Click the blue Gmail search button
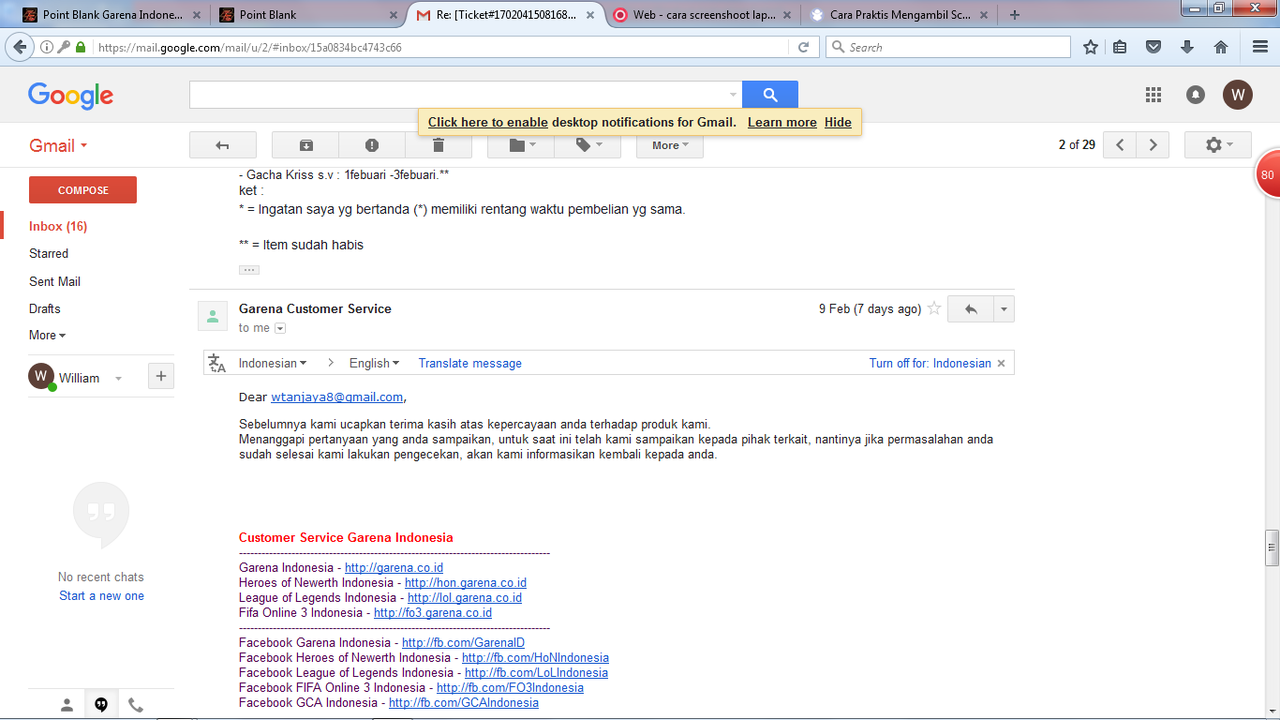 click(x=770, y=95)
